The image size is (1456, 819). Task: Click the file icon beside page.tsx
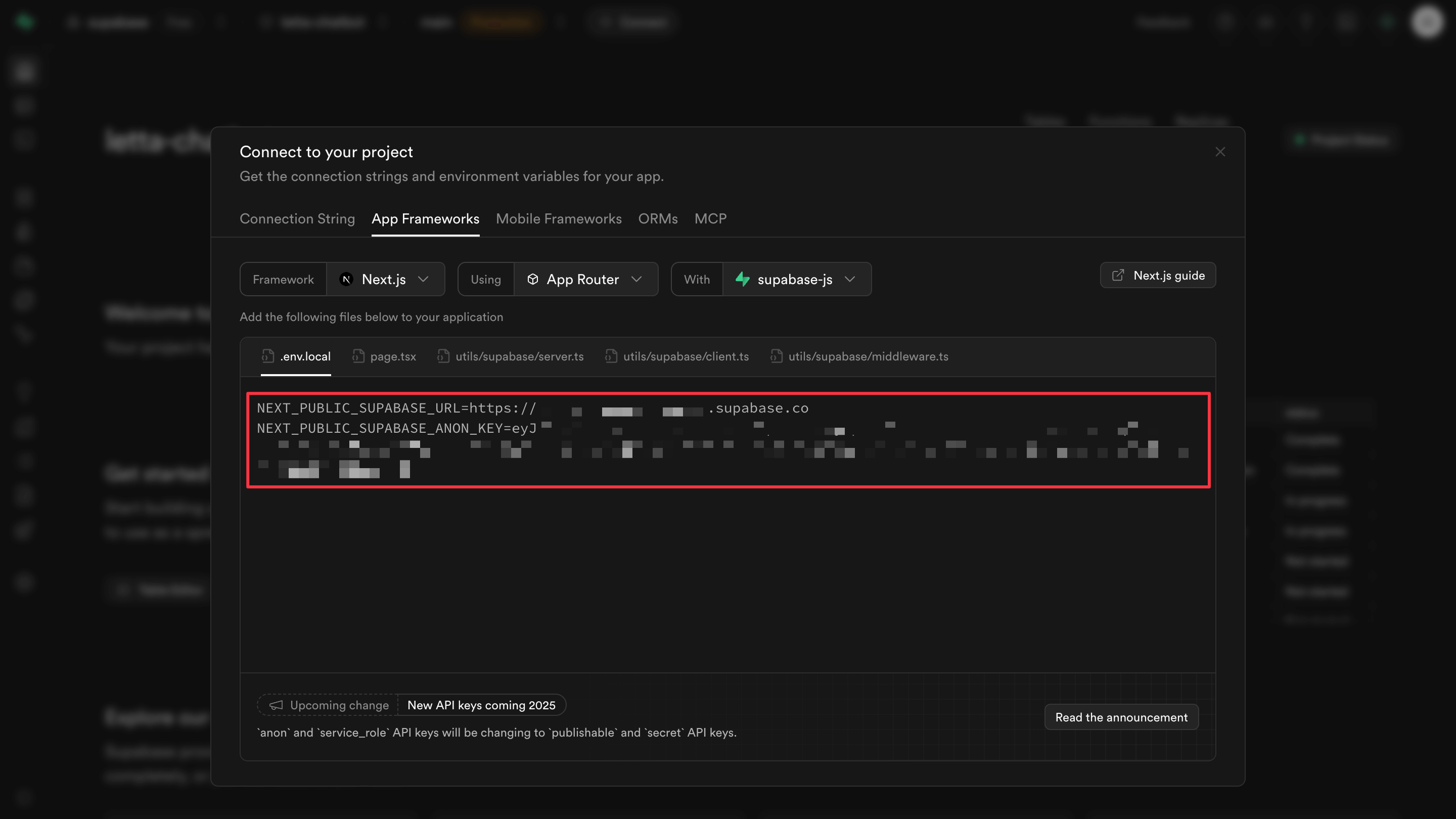[x=358, y=356]
